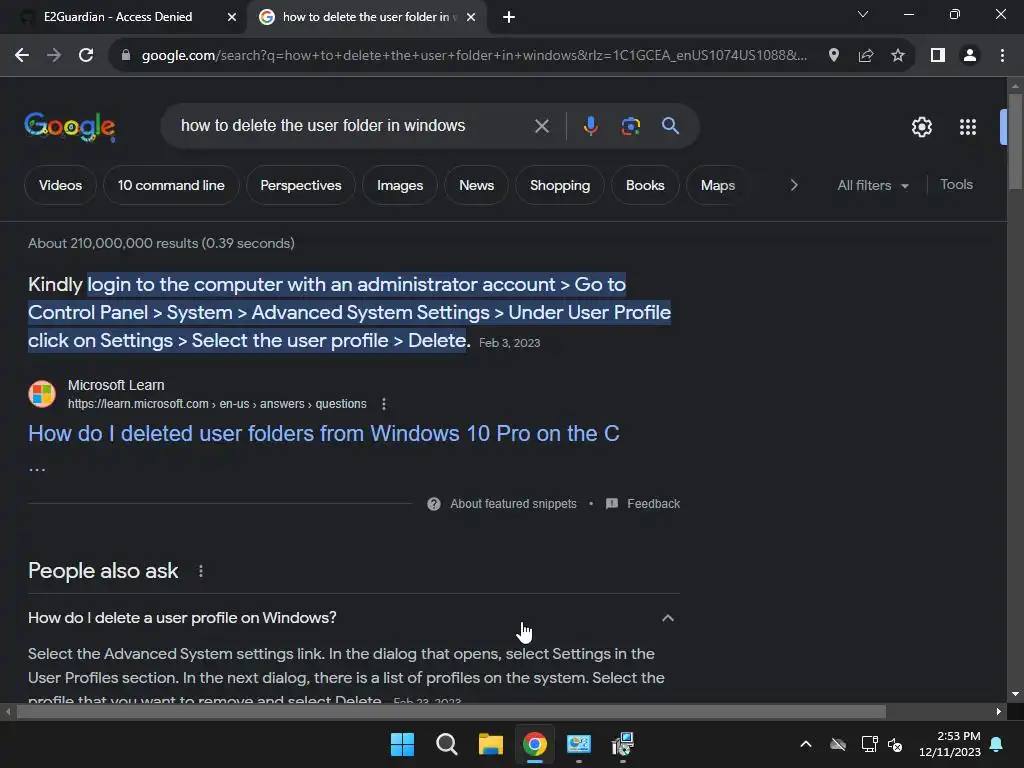
Task: Filter results by Perspectives
Action: point(300,185)
